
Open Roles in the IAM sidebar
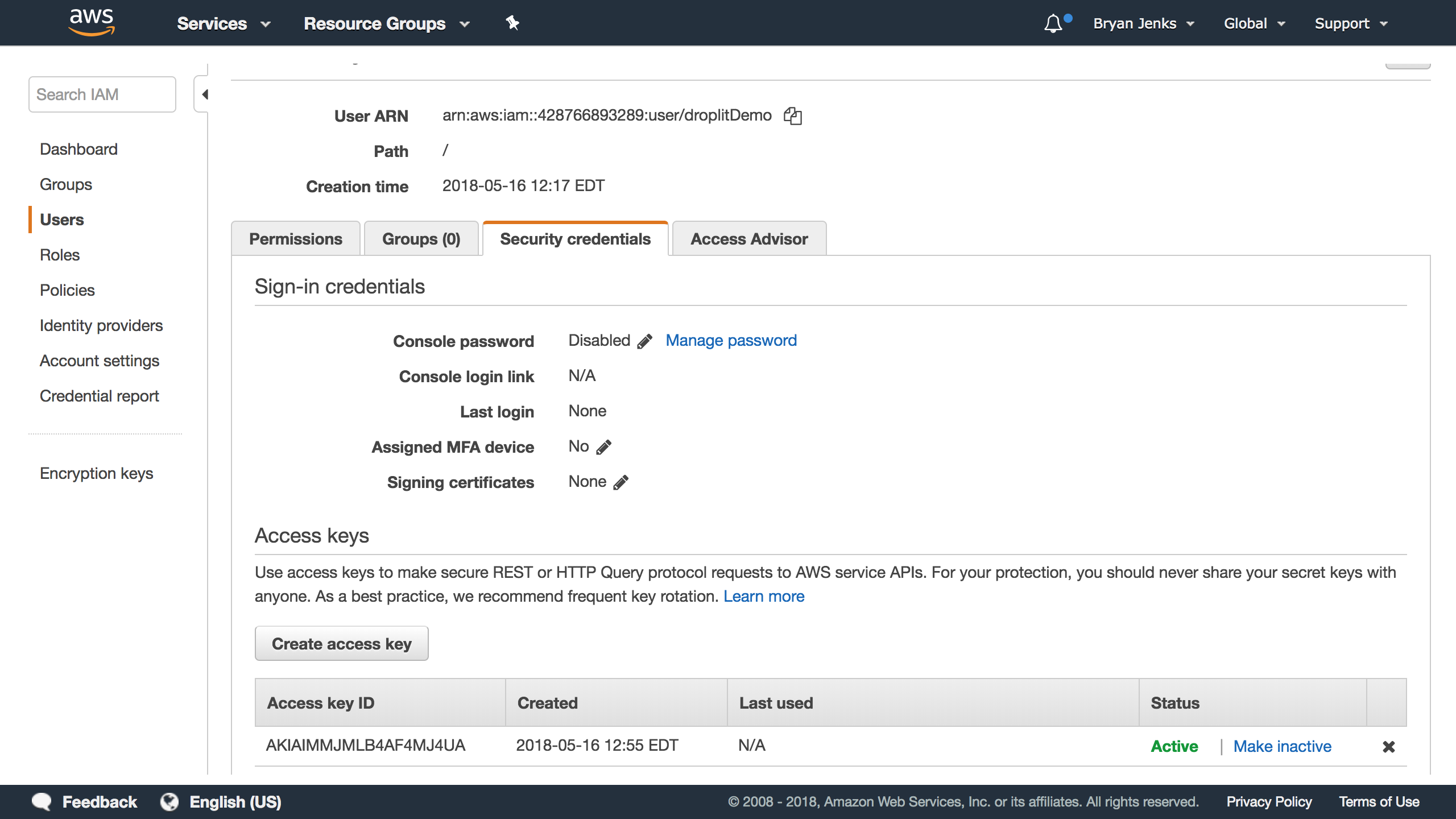(60, 255)
